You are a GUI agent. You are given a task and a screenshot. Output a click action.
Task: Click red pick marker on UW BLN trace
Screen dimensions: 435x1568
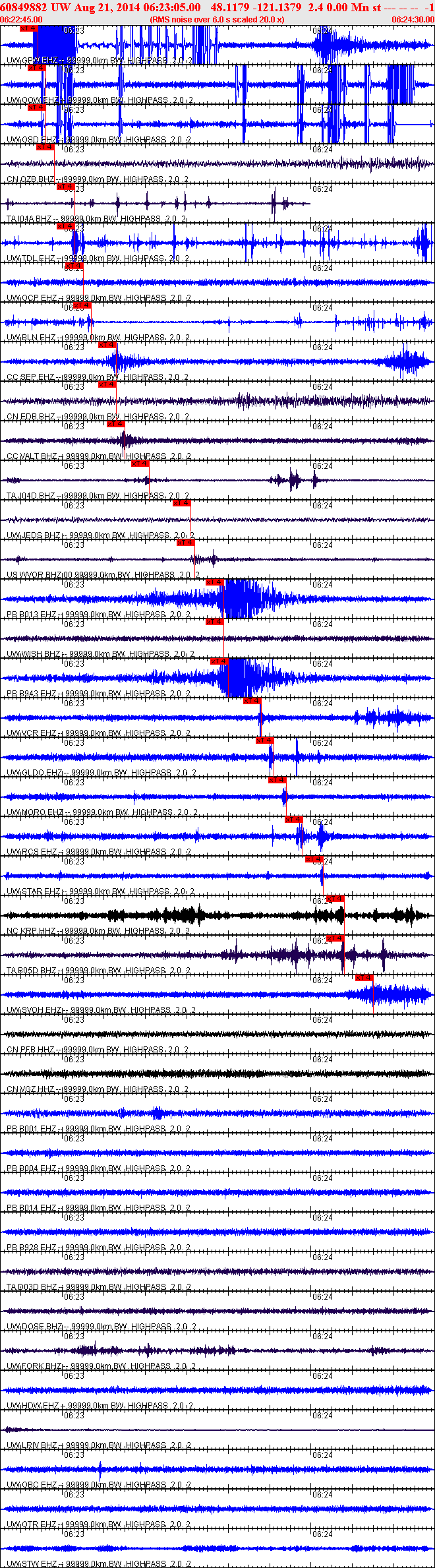pos(82,305)
